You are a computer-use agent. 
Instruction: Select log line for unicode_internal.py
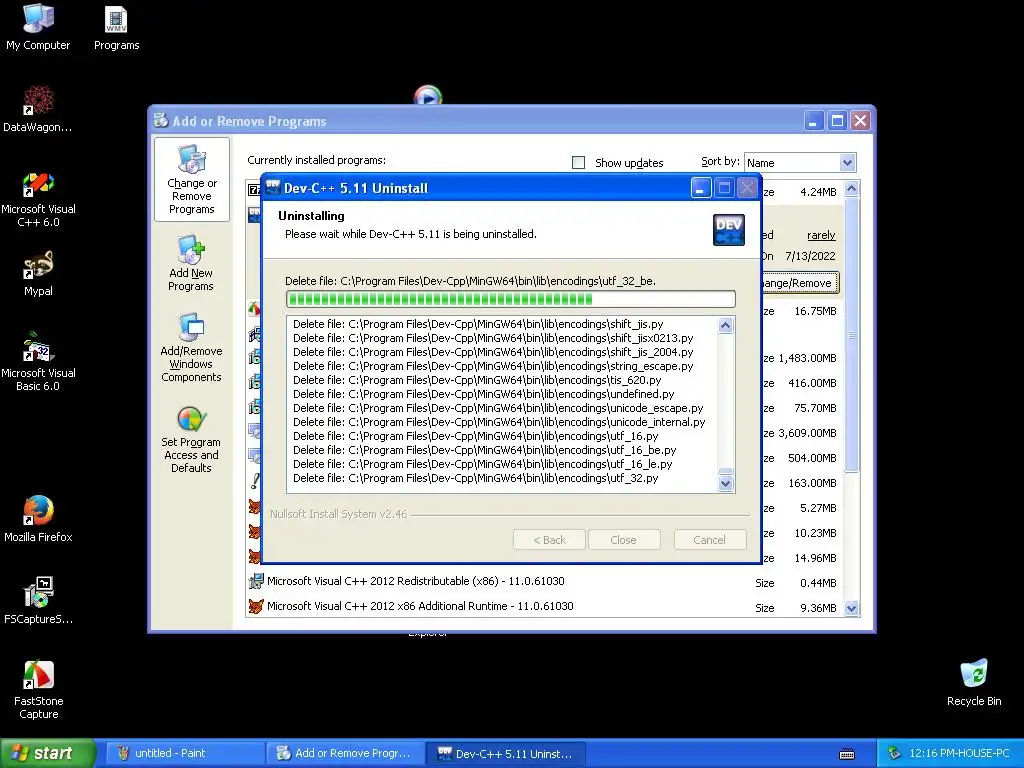tap(499, 422)
